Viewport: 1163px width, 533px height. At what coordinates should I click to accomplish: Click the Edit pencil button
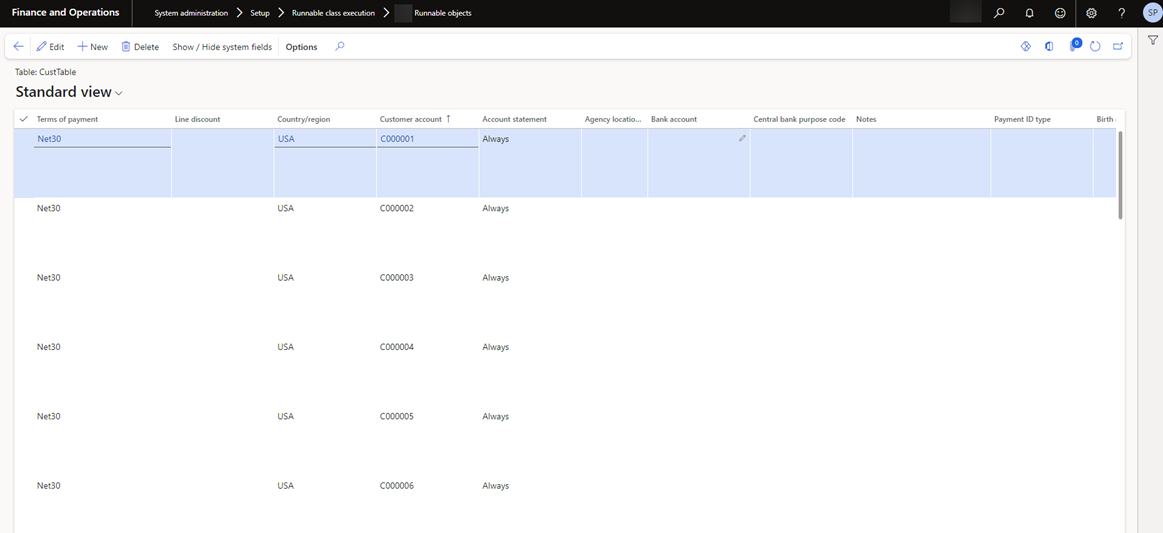[x=50, y=47]
